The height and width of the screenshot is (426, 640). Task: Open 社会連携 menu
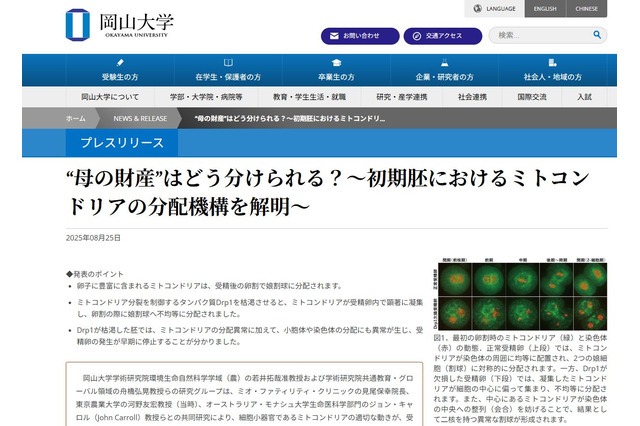pos(472,97)
